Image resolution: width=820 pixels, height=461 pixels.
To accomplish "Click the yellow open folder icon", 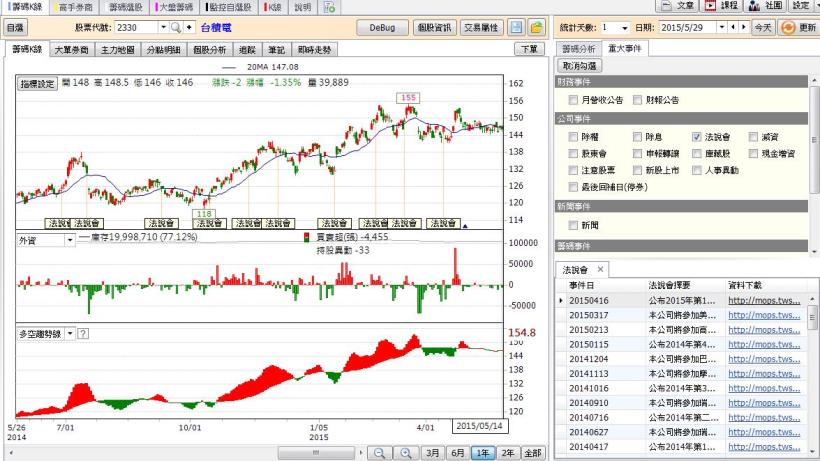I will pyautogui.click(x=536, y=27).
